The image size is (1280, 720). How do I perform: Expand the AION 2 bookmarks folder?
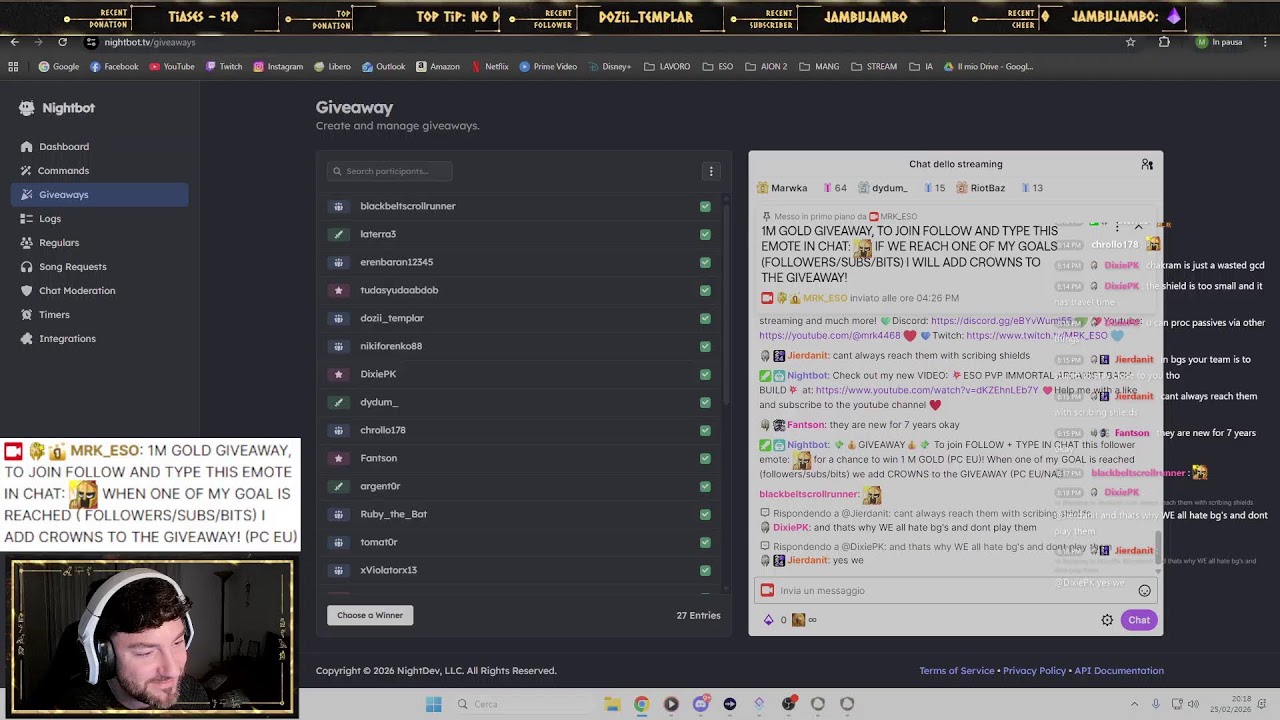(x=766, y=67)
